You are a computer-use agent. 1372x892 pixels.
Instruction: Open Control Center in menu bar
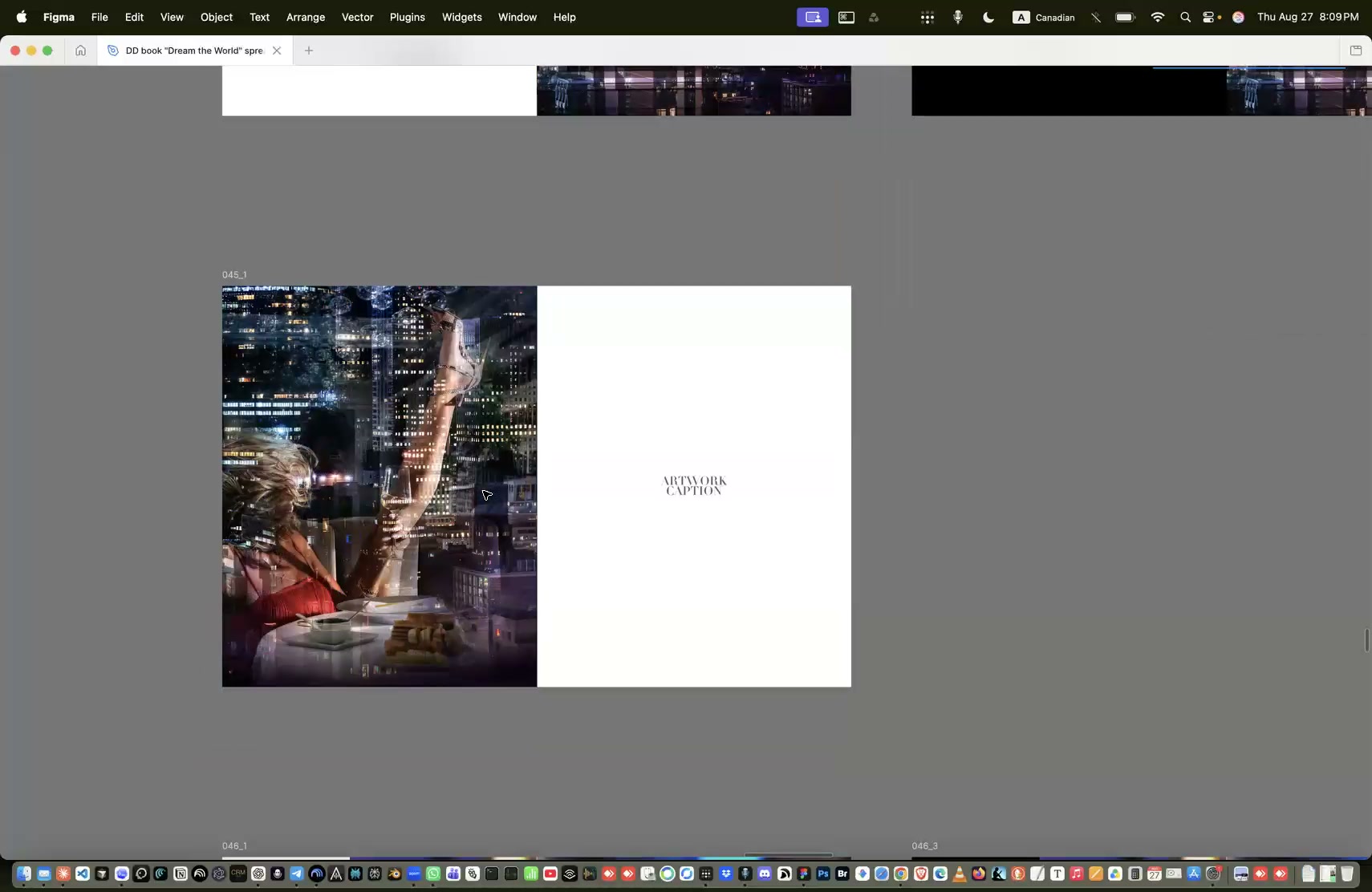(1209, 17)
